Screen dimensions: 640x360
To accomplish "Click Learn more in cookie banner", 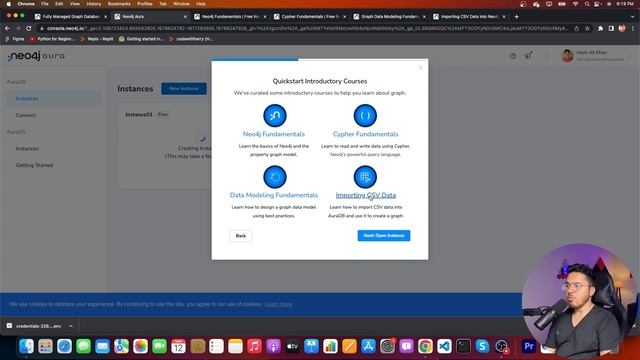I will (x=278, y=304).
